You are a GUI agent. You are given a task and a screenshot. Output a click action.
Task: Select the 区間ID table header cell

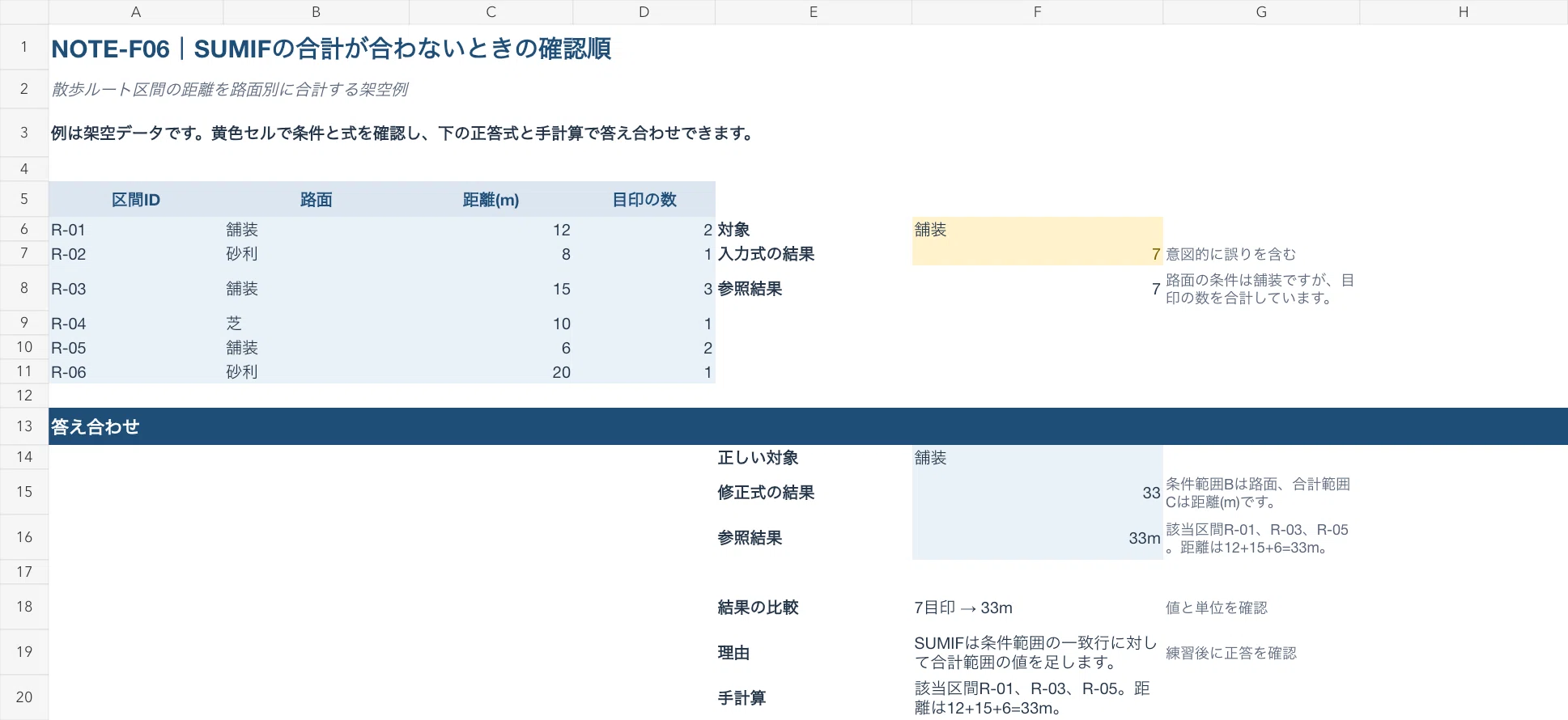coord(136,199)
